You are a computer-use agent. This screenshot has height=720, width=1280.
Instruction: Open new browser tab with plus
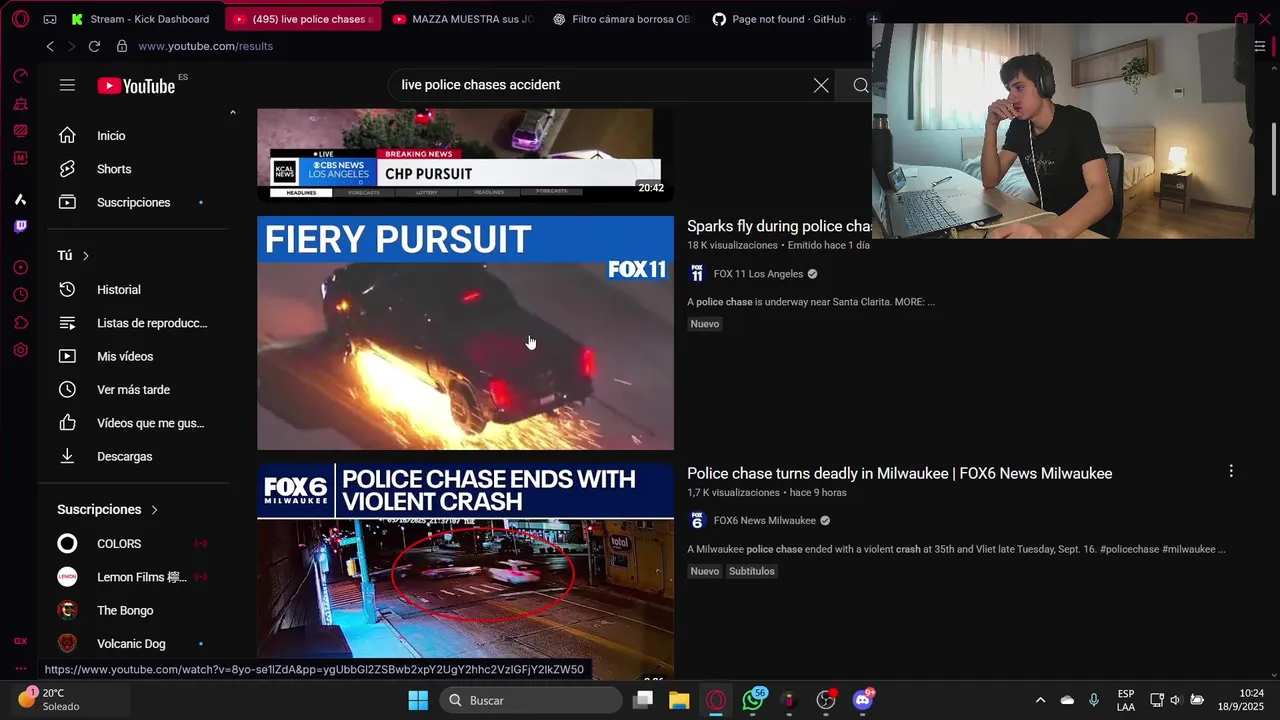pyautogui.click(x=873, y=19)
